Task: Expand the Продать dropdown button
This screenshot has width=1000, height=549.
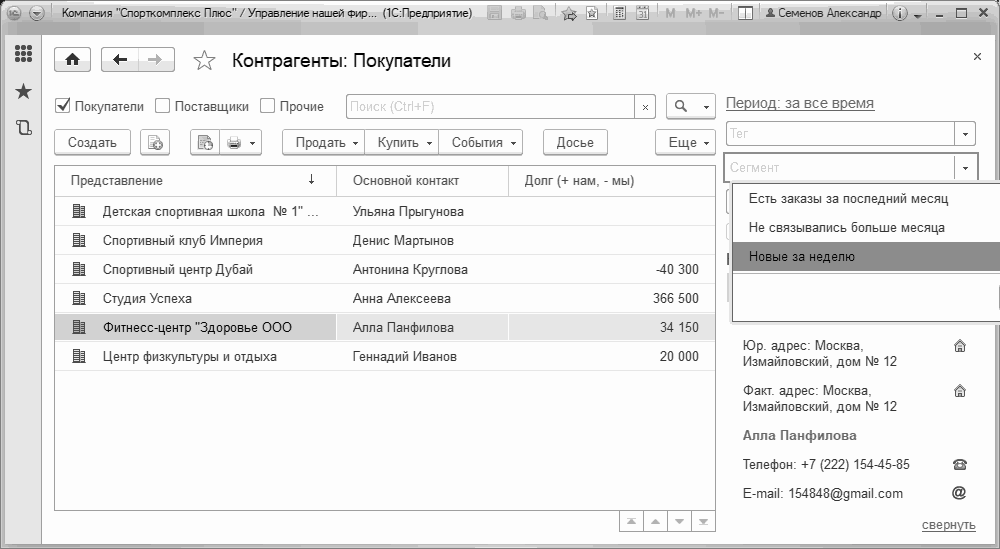Action: point(325,143)
